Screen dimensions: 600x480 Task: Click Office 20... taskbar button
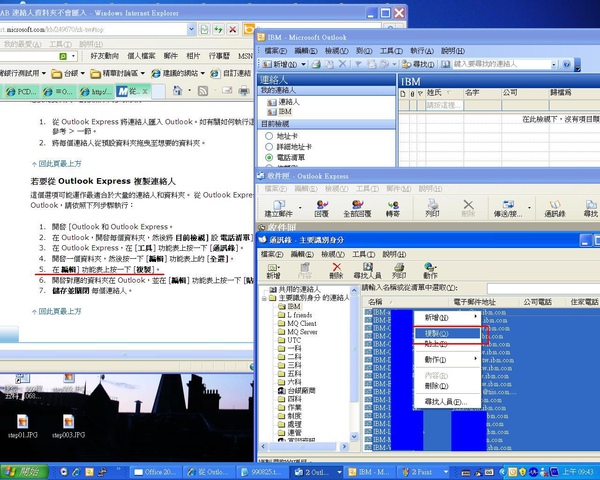pos(156,472)
